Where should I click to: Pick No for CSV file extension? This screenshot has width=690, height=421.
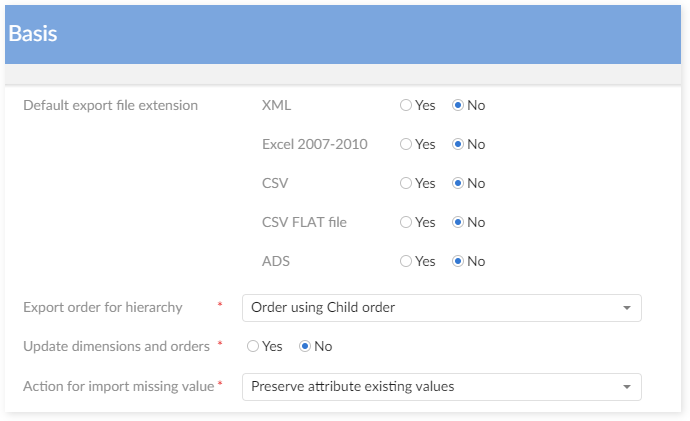(459, 183)
